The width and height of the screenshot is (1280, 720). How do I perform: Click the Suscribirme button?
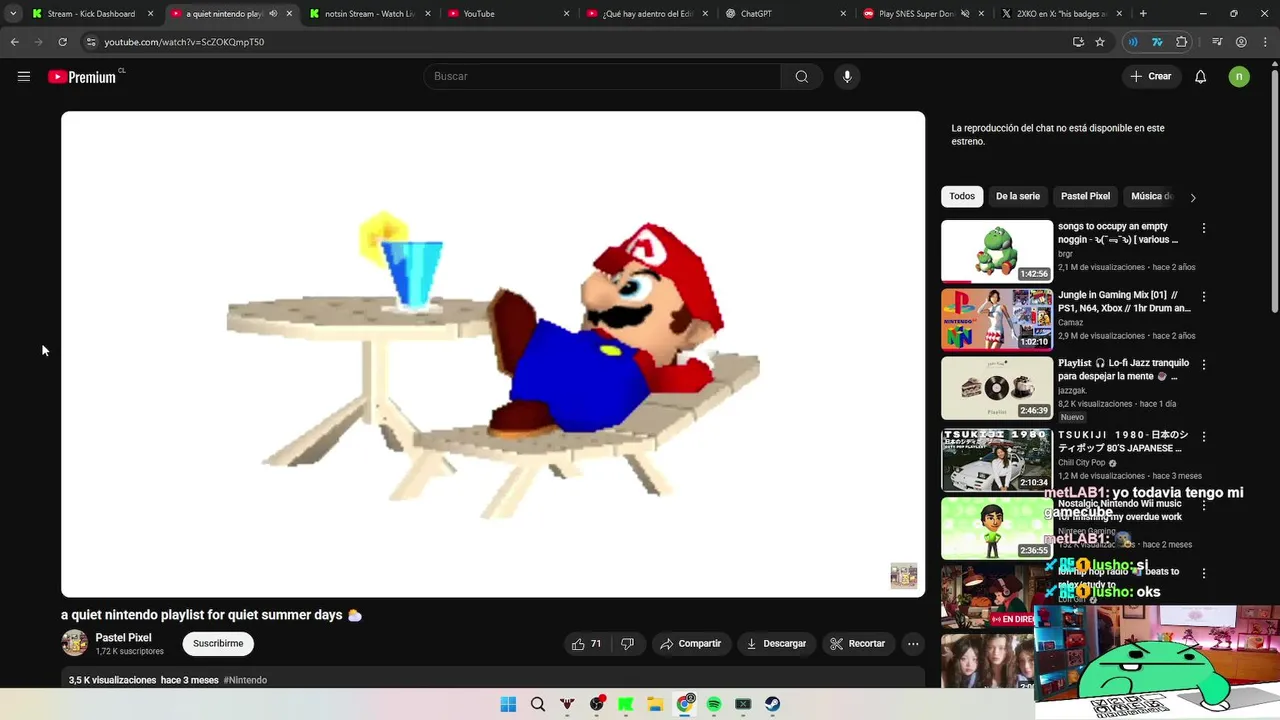coord(218,644)
